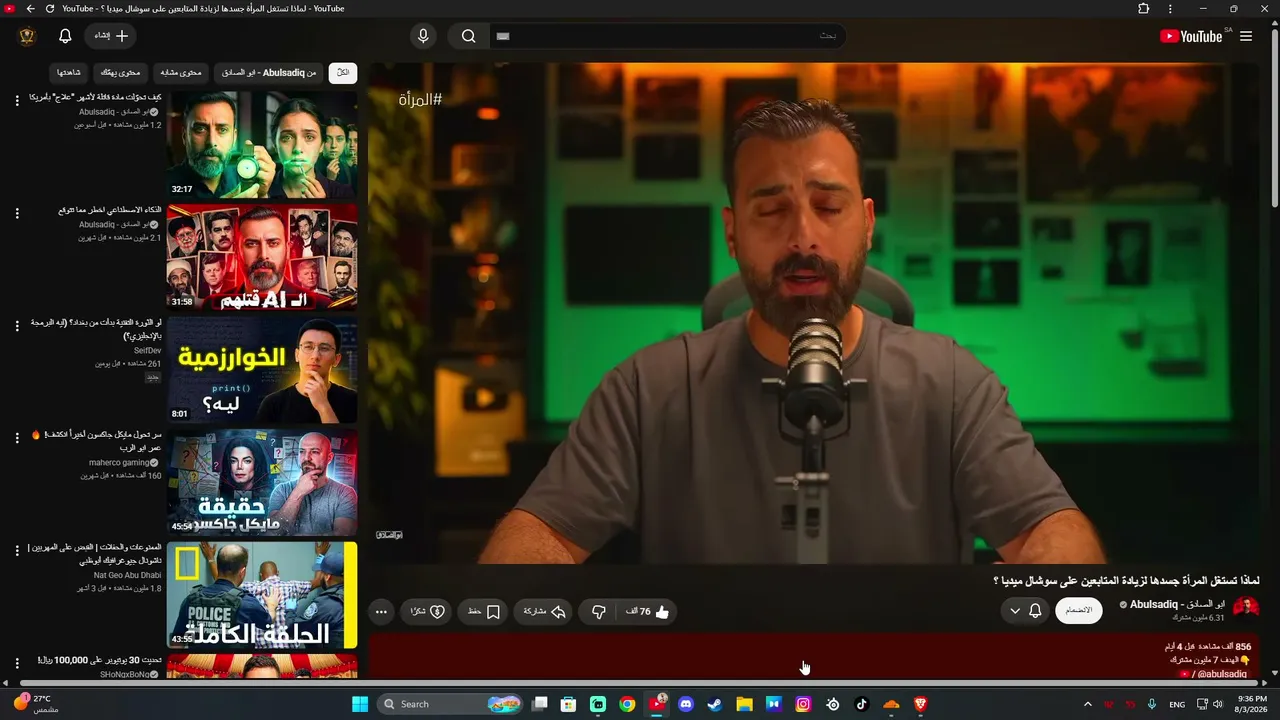Screen dimensions: 1280x720
Task: Open Windows Start menu
Action: point(360,704)
